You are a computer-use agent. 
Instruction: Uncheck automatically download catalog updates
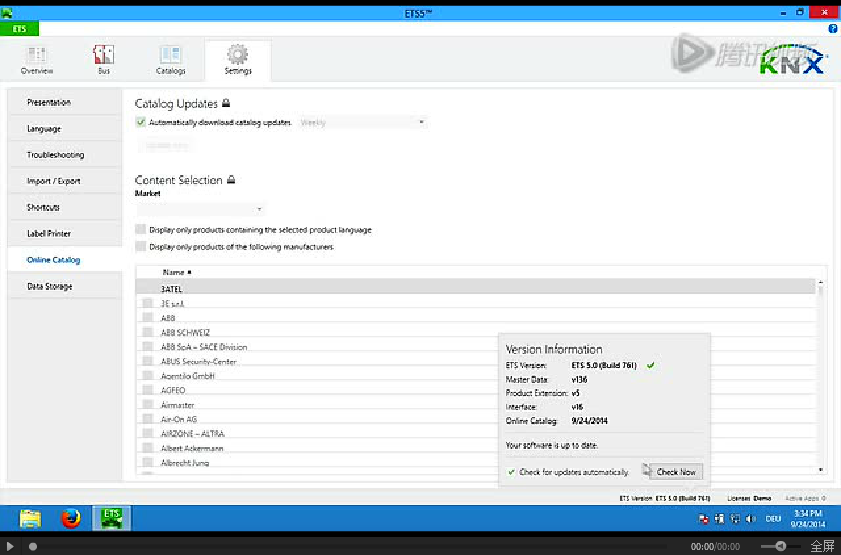point(140,122)
